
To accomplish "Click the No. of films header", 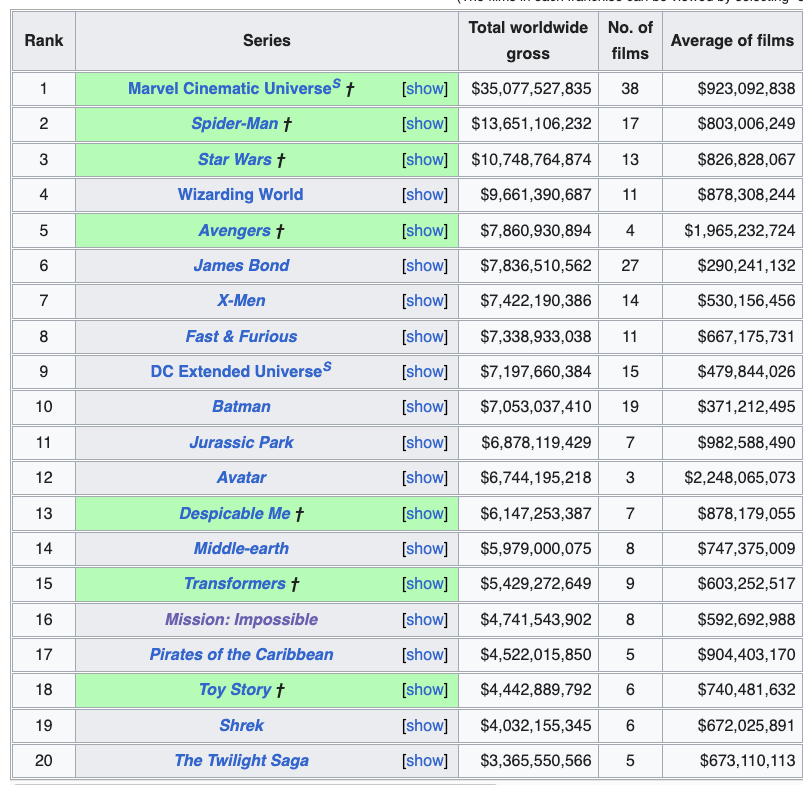I will [x=630, y=40].
